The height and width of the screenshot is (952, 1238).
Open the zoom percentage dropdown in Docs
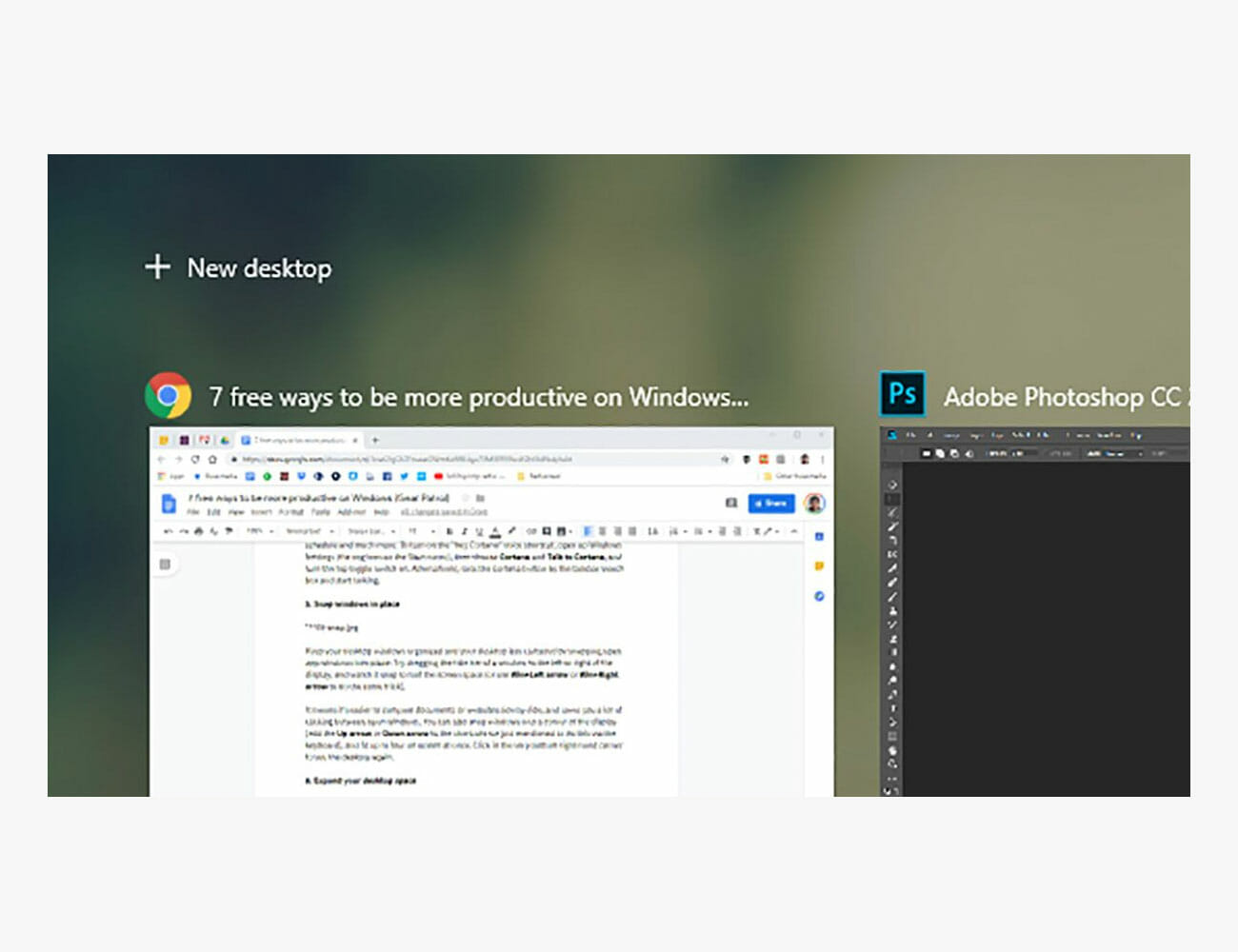[260, 531]
